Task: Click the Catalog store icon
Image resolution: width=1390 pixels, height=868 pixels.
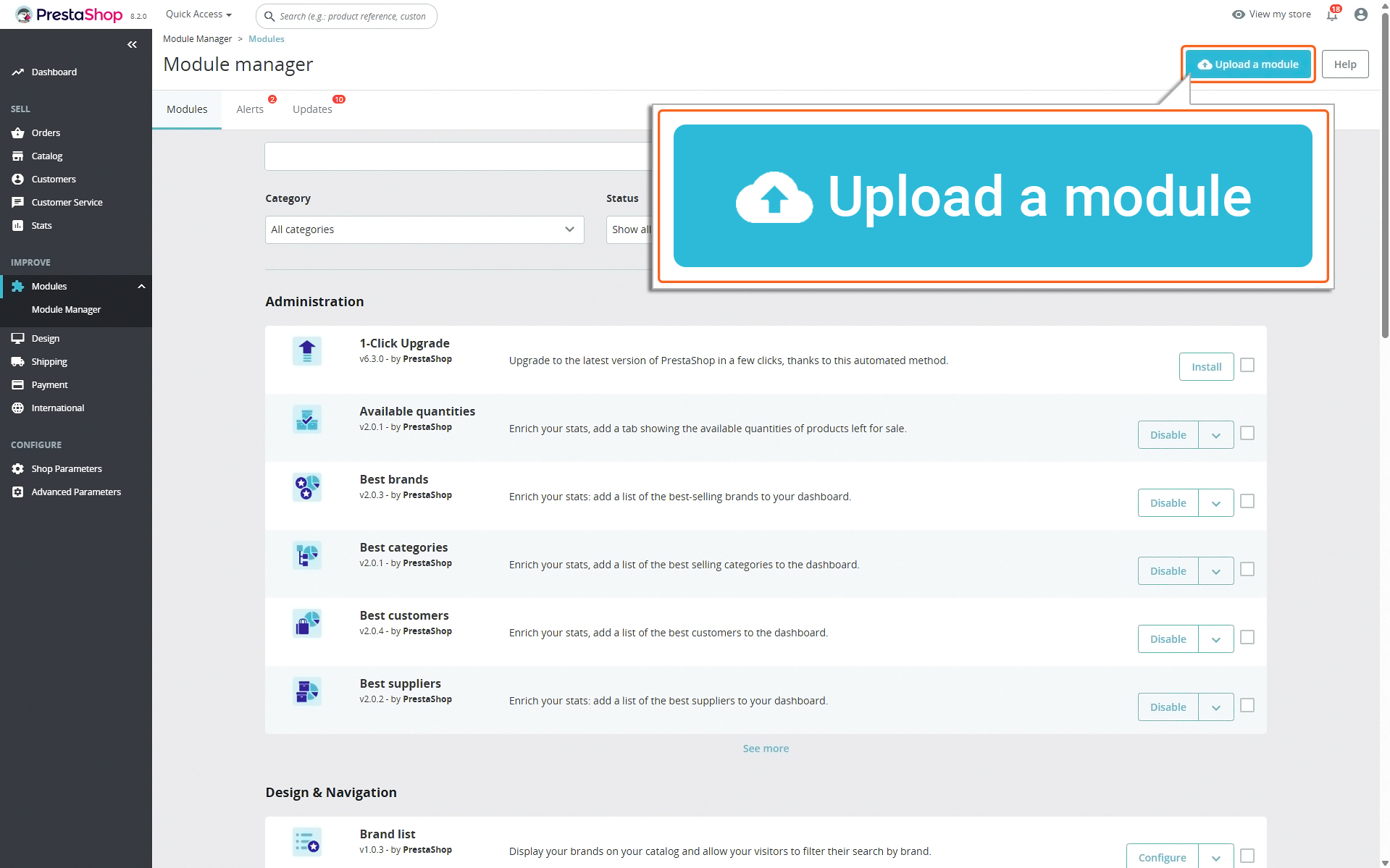Action: tap(18, 156)
